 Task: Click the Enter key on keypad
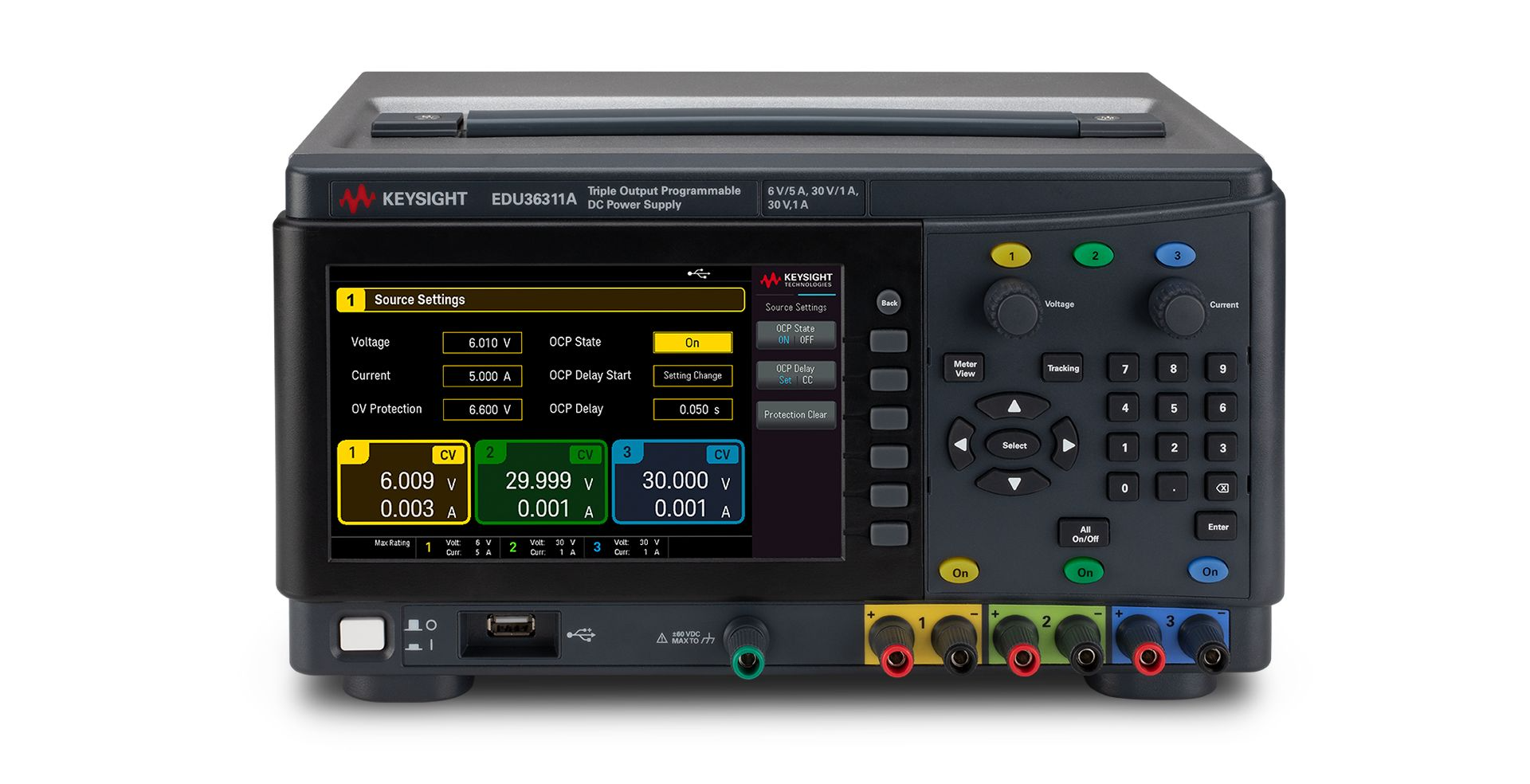[1218, 527]
